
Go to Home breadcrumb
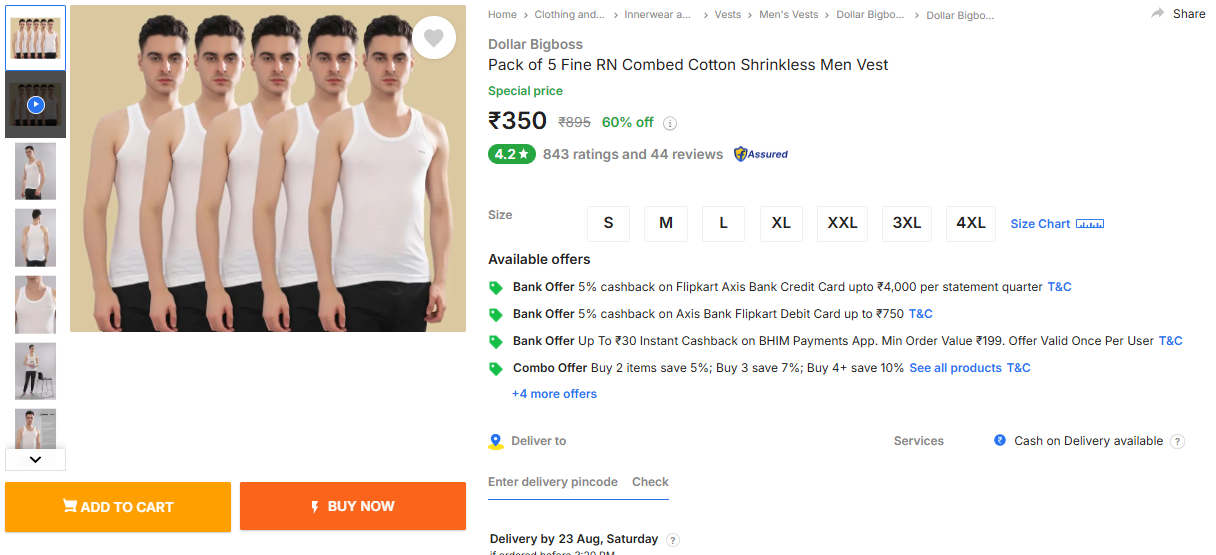click(x=502, y=15)
